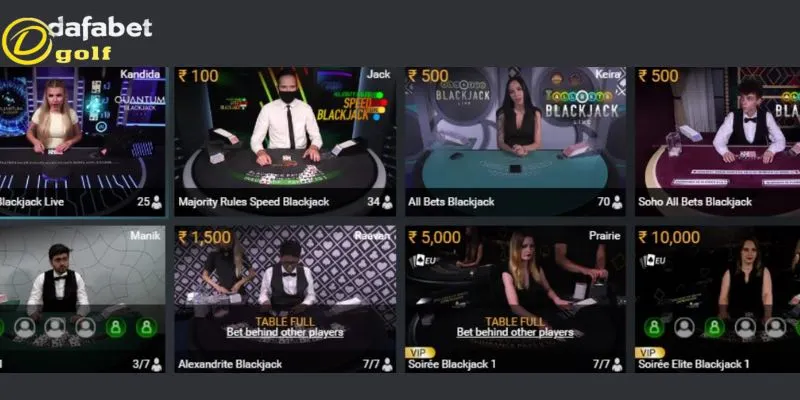Open Soho All Bets Blackjack table

(x=717, y=141)
